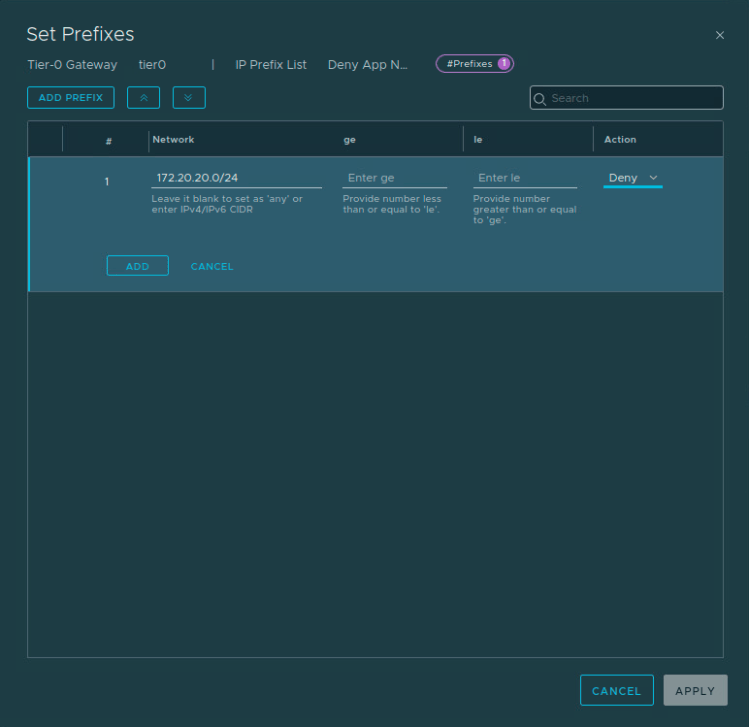Click hint 'Provide number less than or equal'
Viewport: 749px width, 727px height.
(392, 204)
